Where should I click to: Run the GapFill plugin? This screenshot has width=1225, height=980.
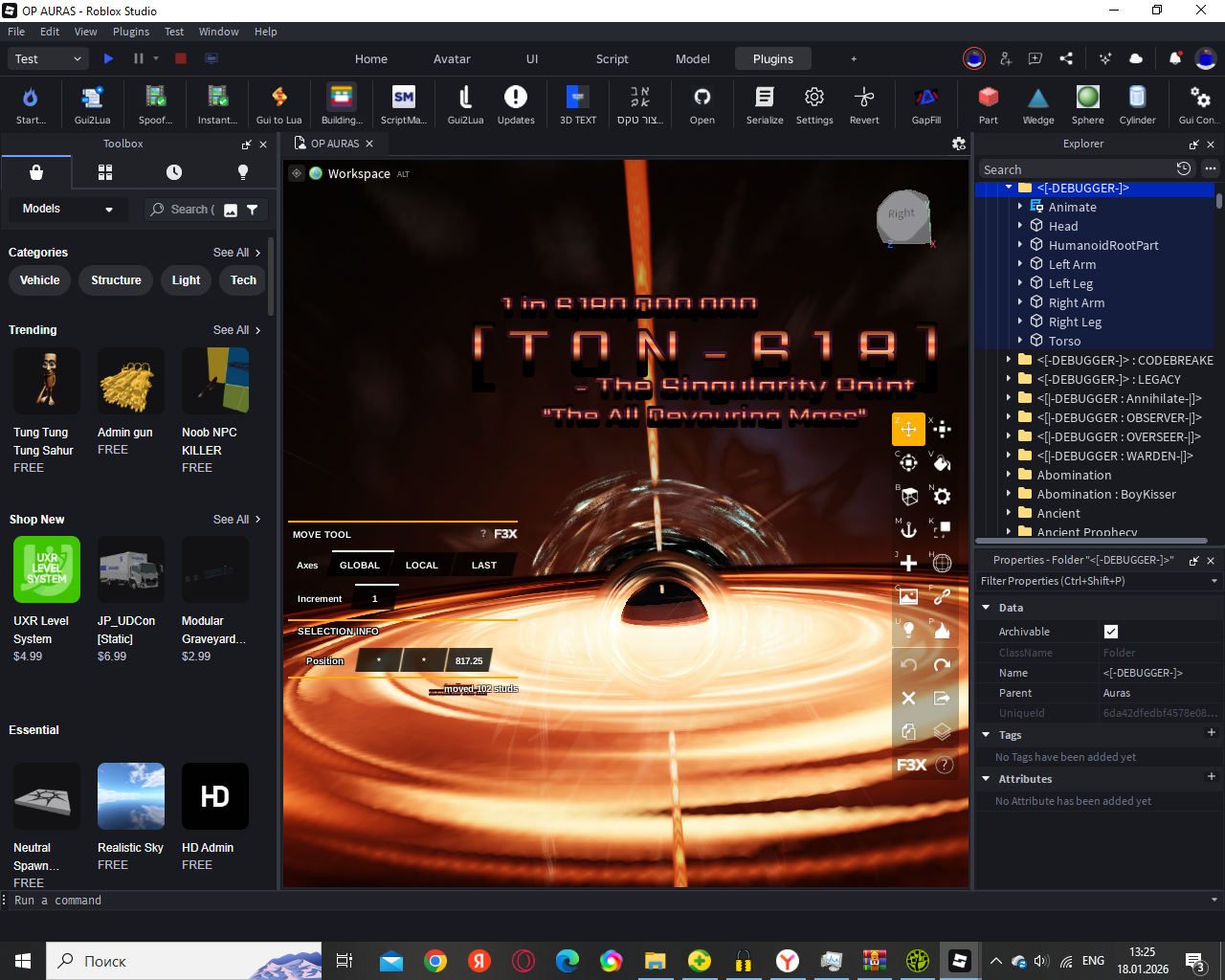[x=926, y=103]
